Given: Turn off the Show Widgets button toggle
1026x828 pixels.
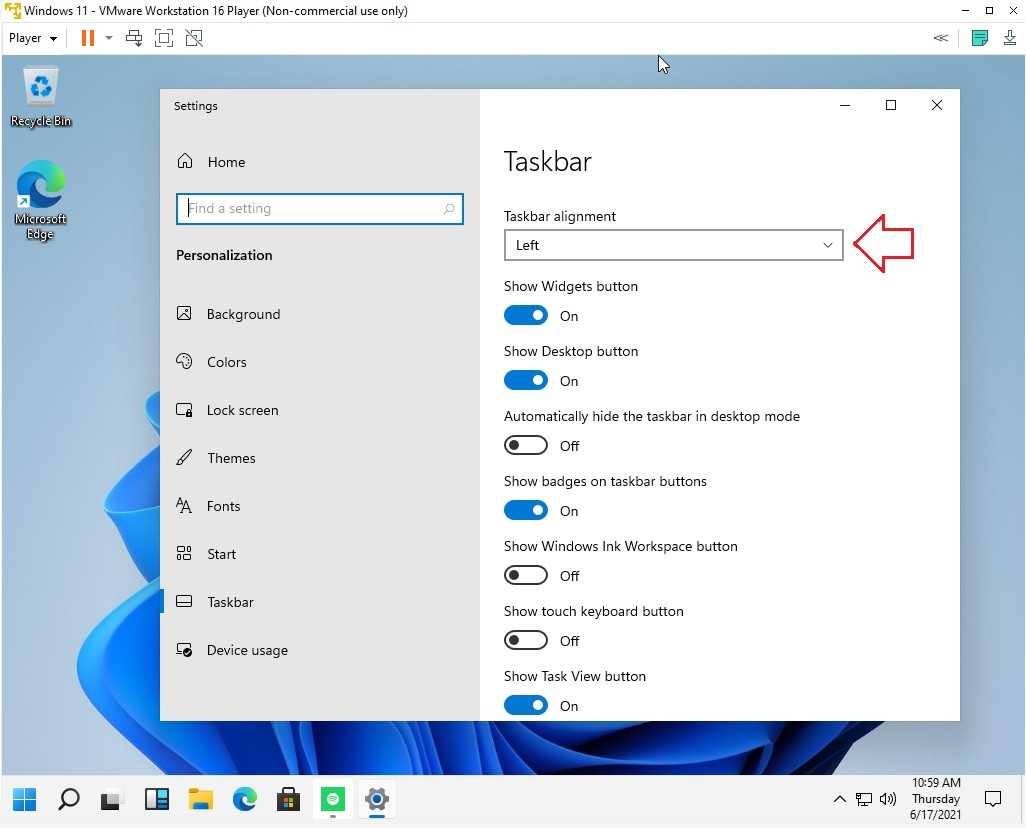Looking at the screenshot, I should tap(525, 315).
